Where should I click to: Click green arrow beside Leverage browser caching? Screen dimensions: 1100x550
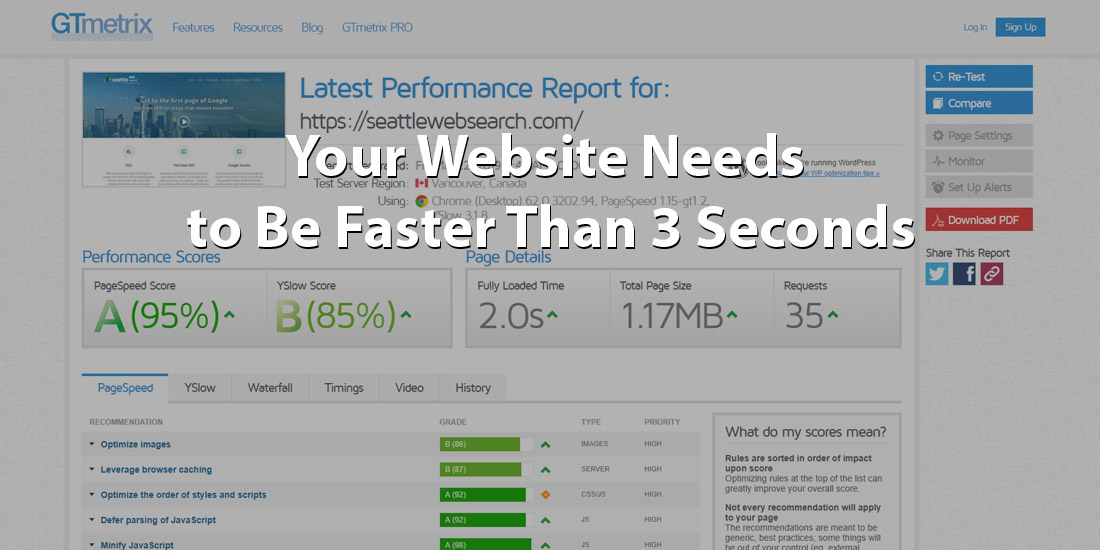545,469
